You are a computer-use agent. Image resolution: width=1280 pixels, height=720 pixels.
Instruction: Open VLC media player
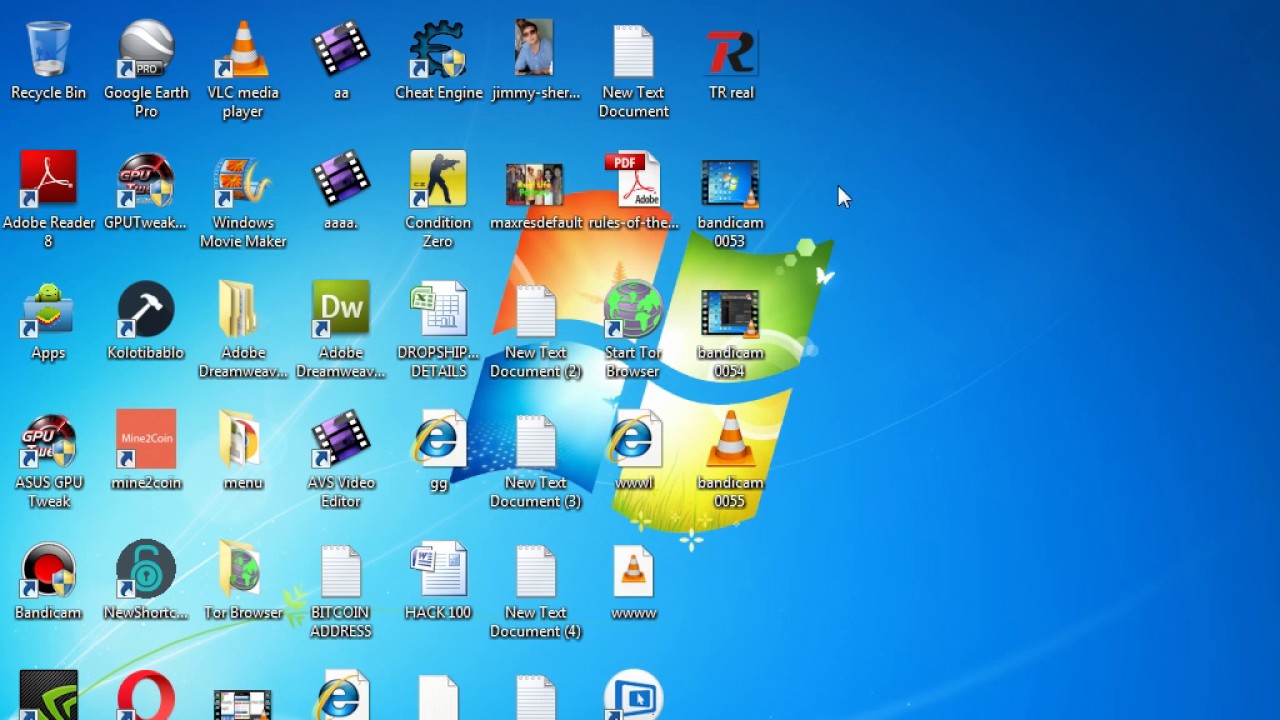pyautogui.click(x=242, y=47)
